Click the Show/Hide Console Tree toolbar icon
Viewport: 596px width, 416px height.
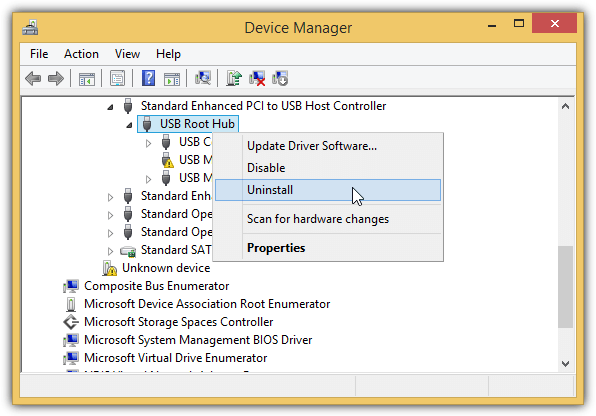coord(87,79)
